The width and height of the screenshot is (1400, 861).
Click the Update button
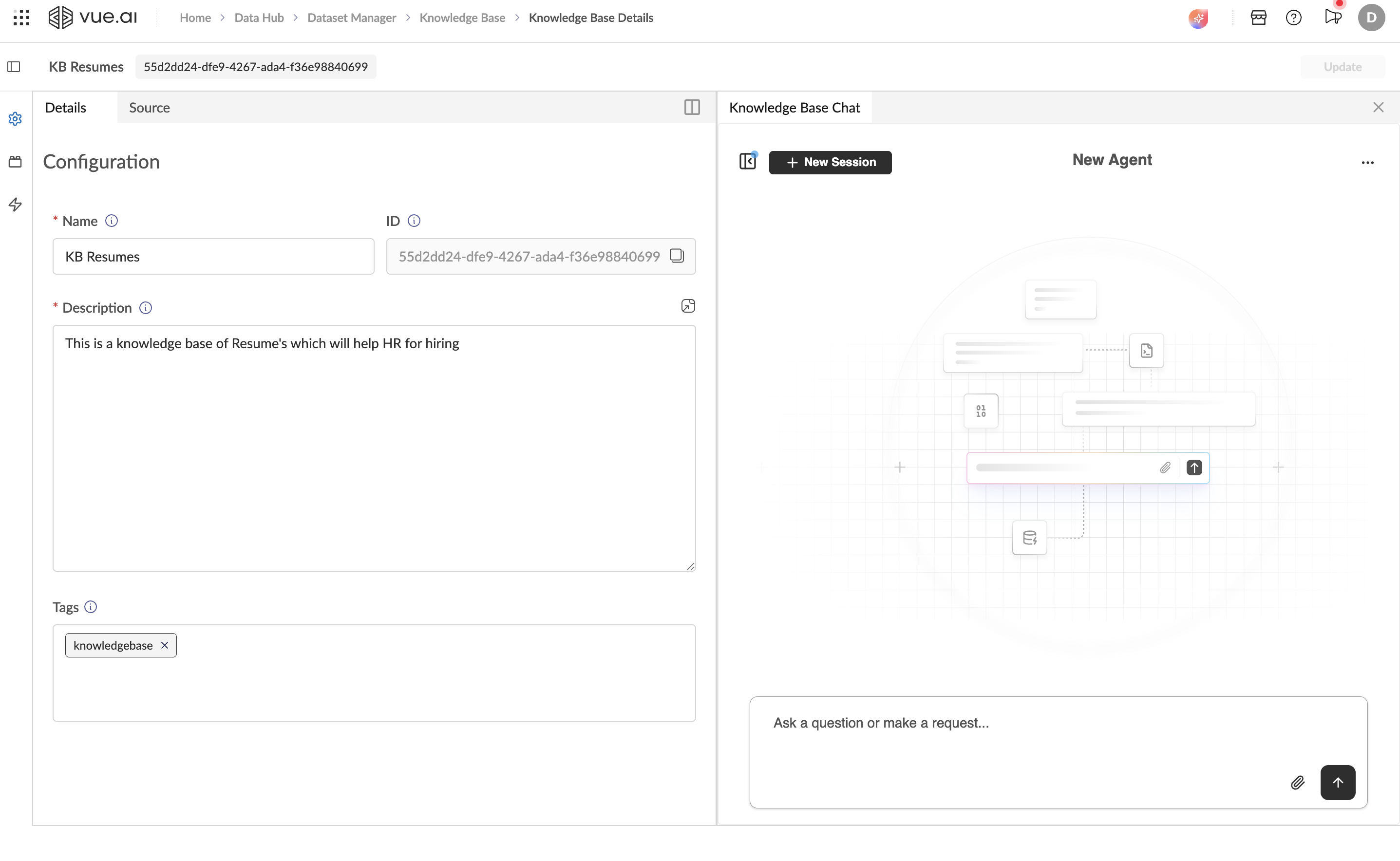pos(1343,67)
